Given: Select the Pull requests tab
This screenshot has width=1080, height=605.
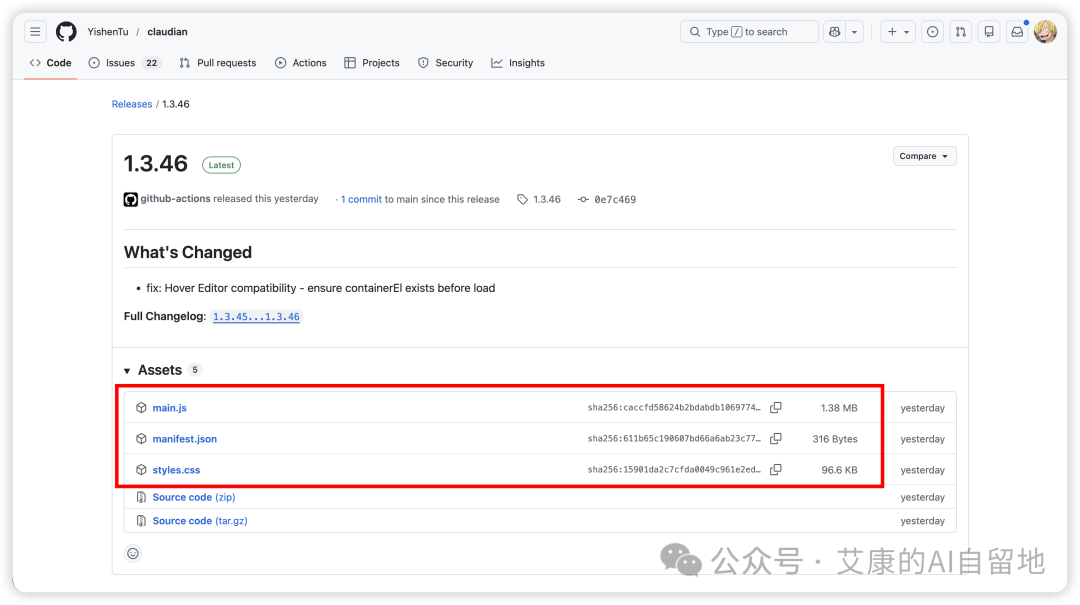Looking at the screenshot, I should (218, 63).
